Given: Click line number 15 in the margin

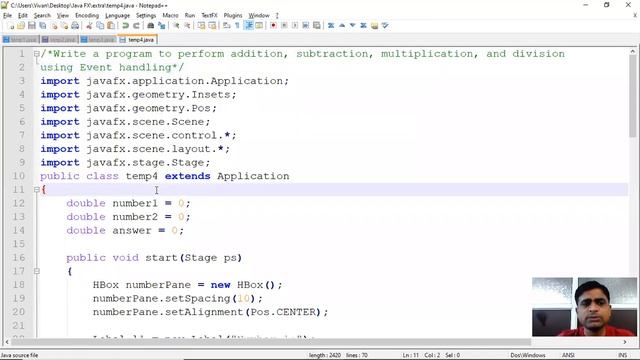Looking at the screenshot, I should (19, 244).
